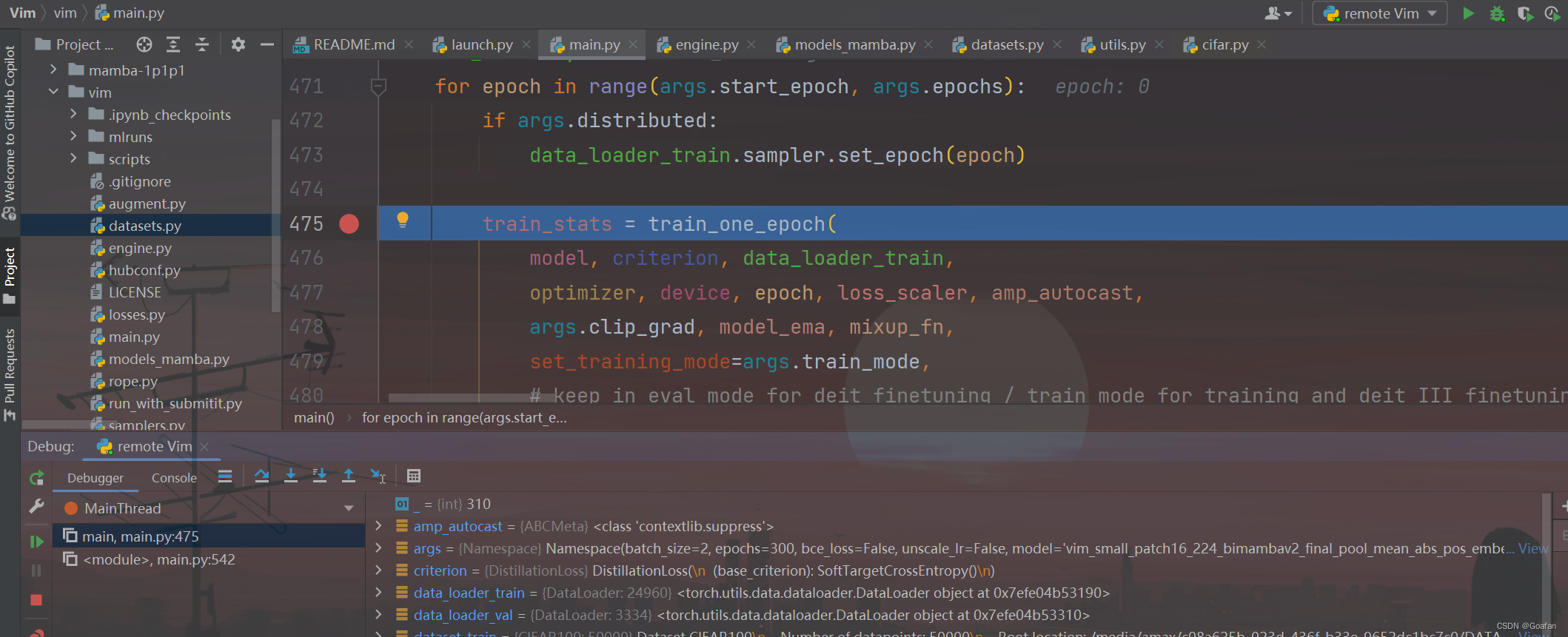The height and width of the screenshot is (637, 1568).
Task: Expand the scripts folder
Action: point(73,158)
